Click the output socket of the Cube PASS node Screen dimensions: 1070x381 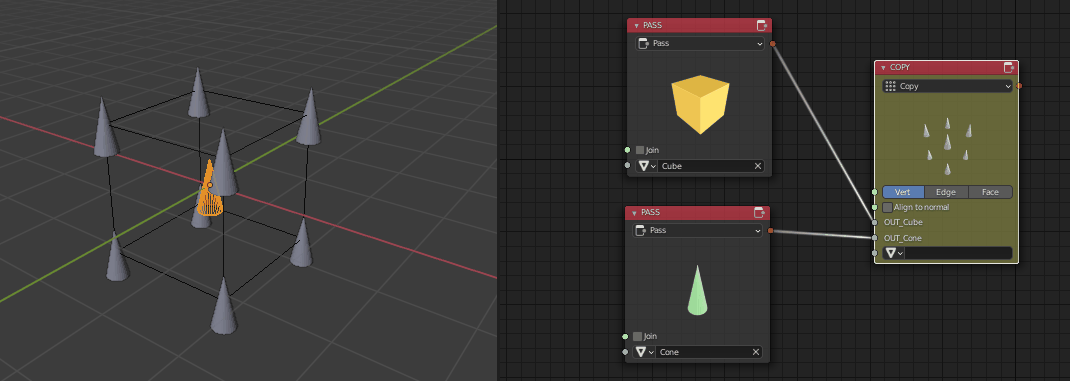click(772, 44)
